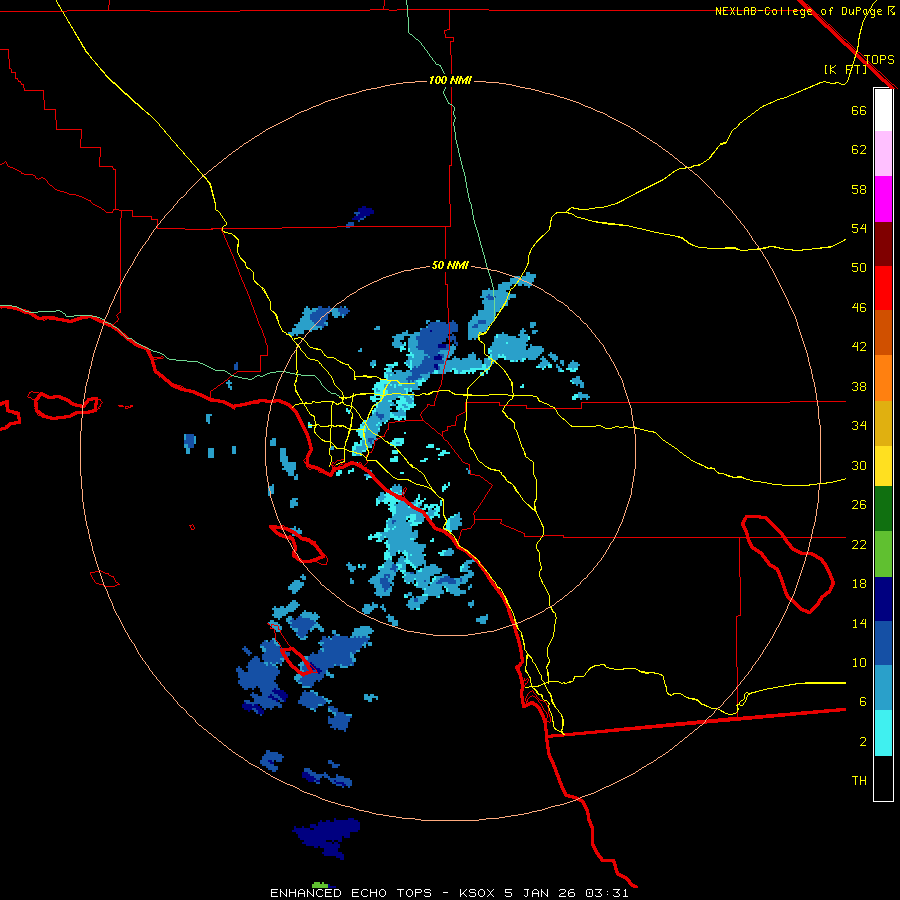Click the orange 38-42 kft color band
The width and height of the screenshot is (900, 900).
tap(883, 378)
